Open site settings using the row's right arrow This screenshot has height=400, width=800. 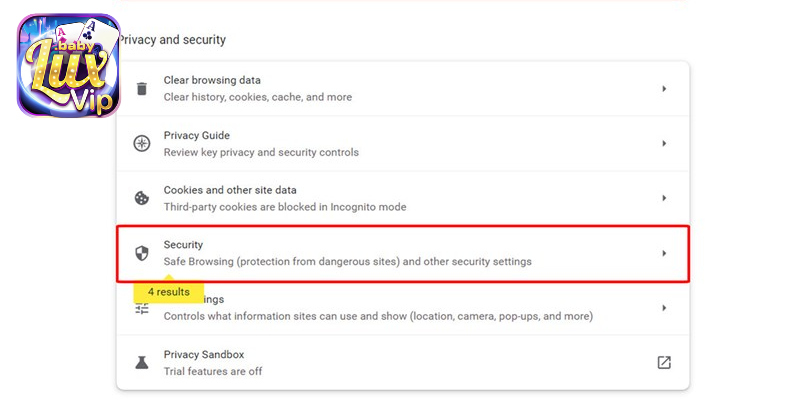click(x=664, y=308)
